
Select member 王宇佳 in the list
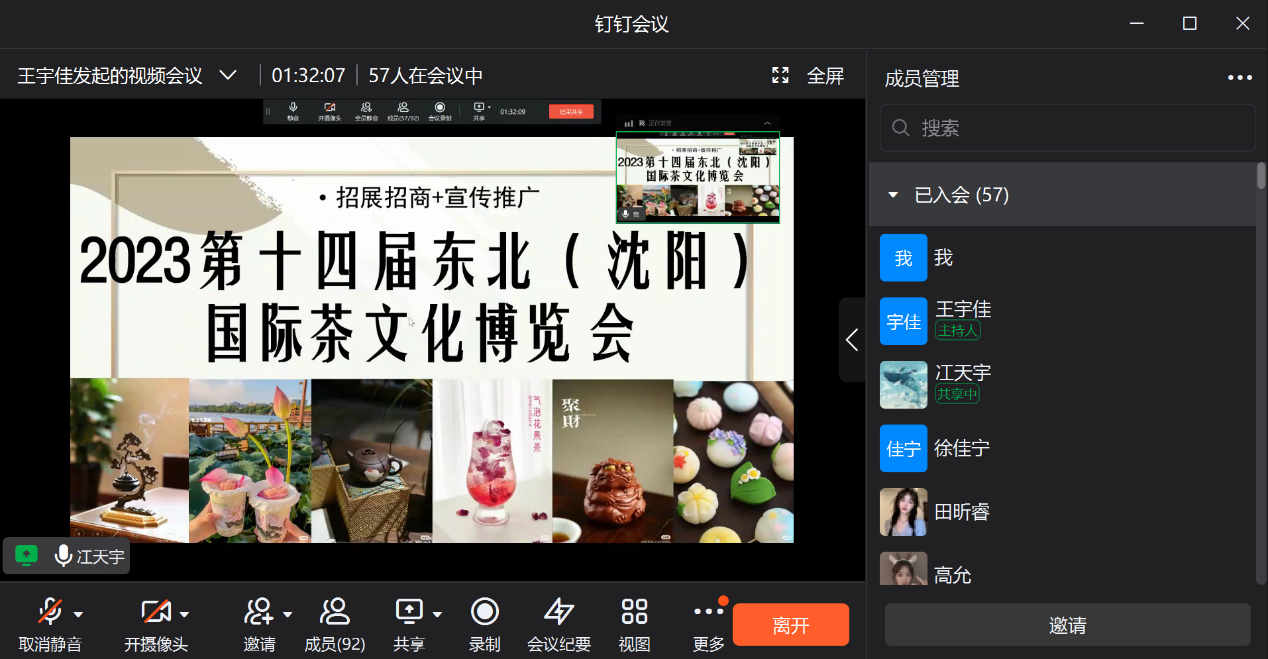pos(1062,321)
